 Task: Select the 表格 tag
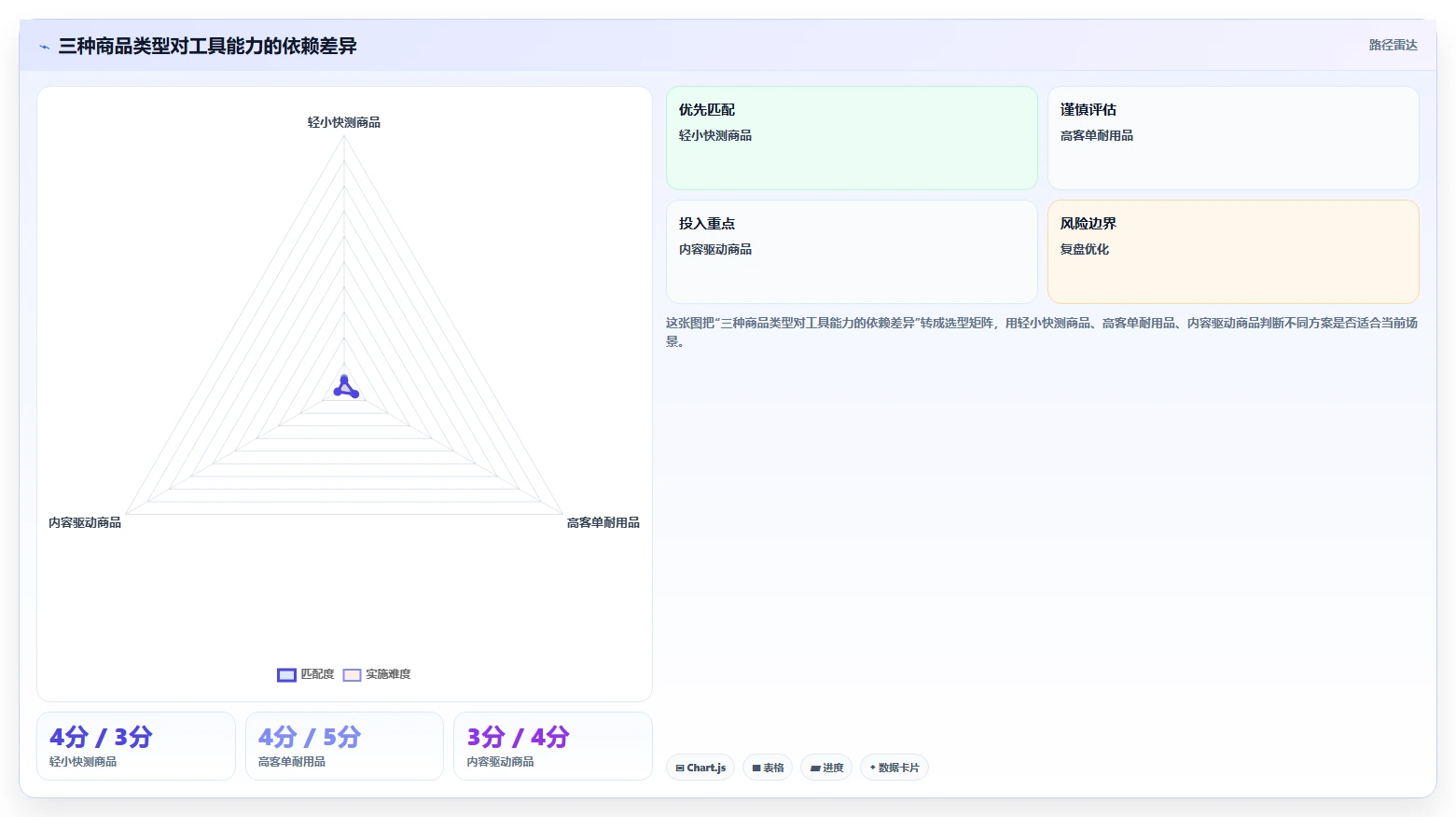point(768,768)
